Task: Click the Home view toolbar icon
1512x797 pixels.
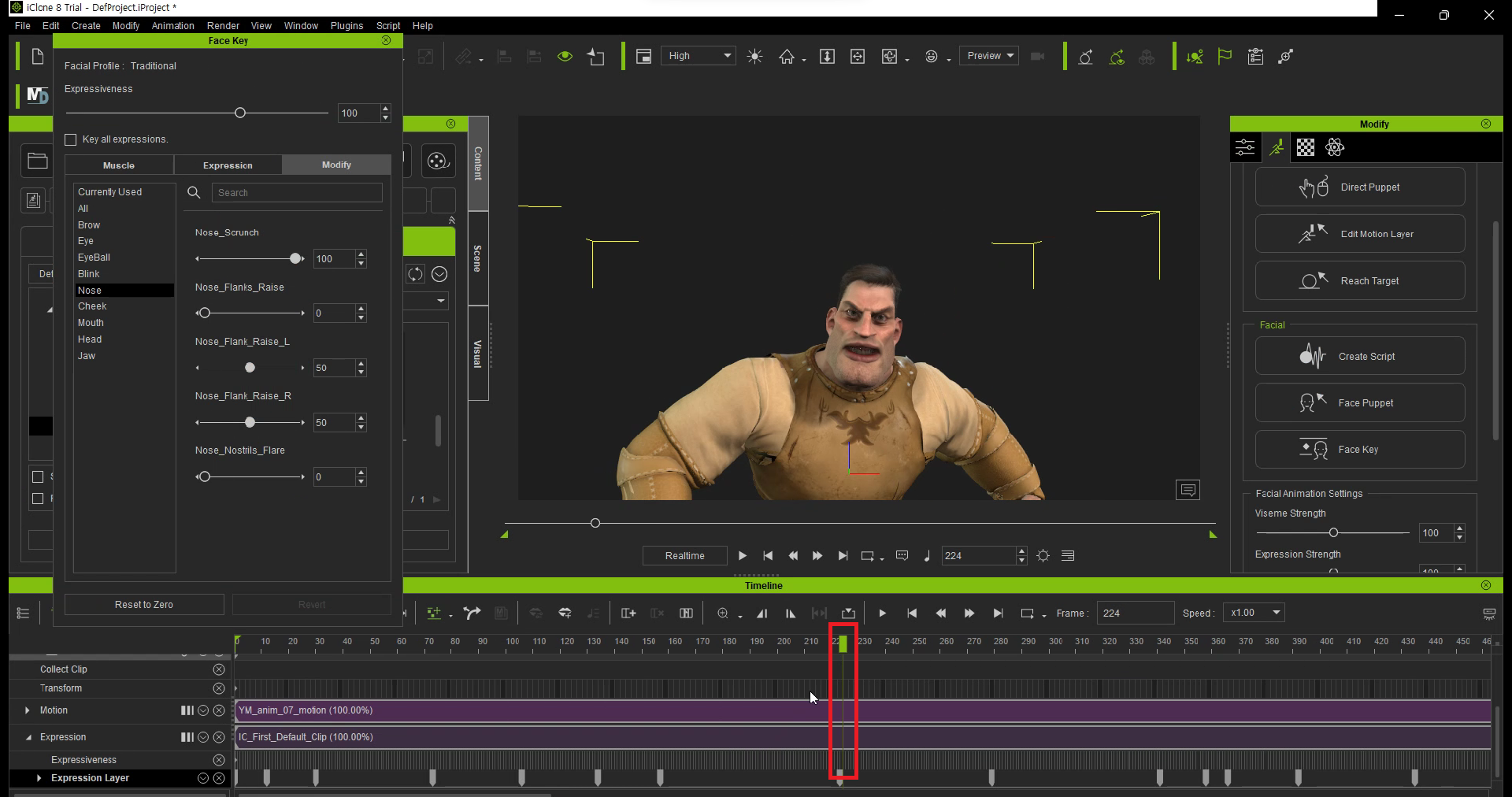Action: (787, 57)
